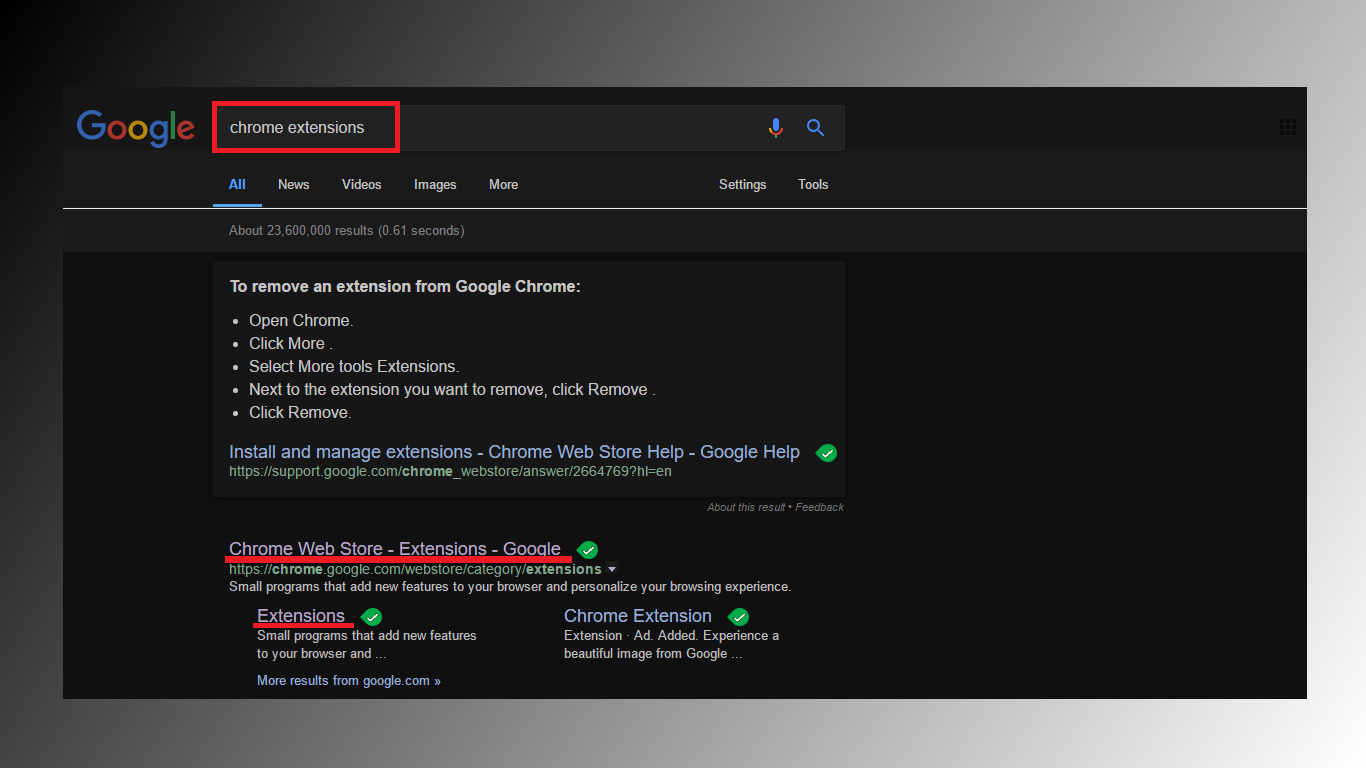The image size is (1366, 768).
Task: Click the Extension · Ad. Added. description text
Action: pos(671,645)
